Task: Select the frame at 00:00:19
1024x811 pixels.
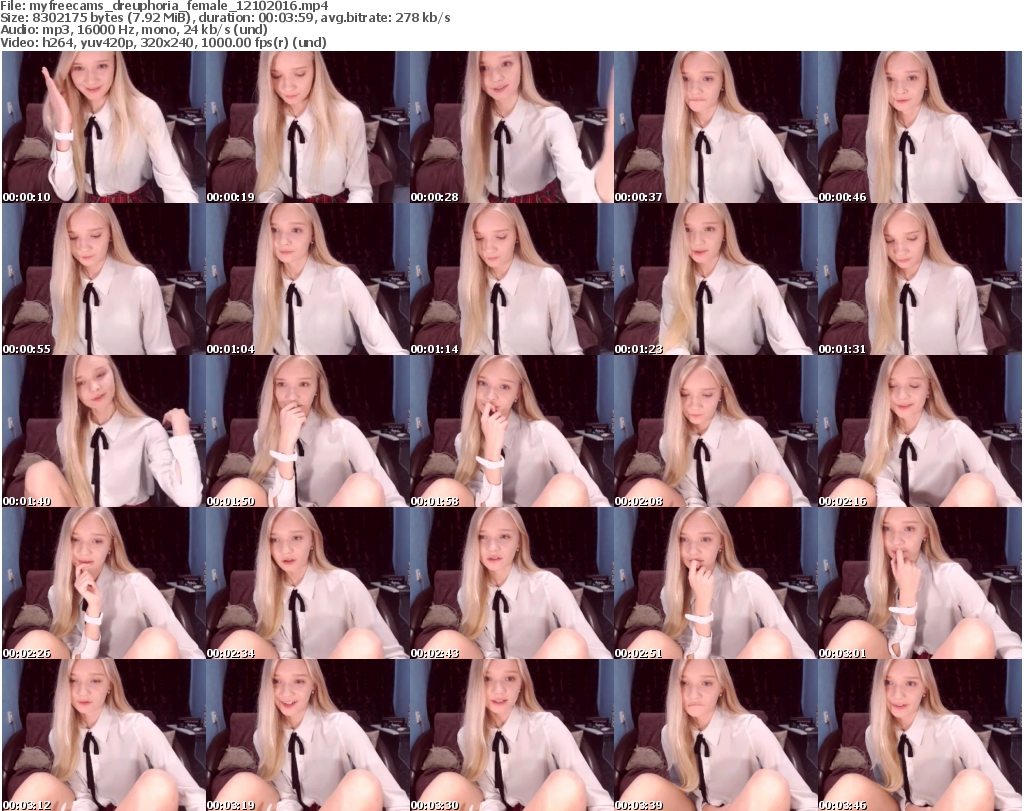Action: click(x=306, y=127)
